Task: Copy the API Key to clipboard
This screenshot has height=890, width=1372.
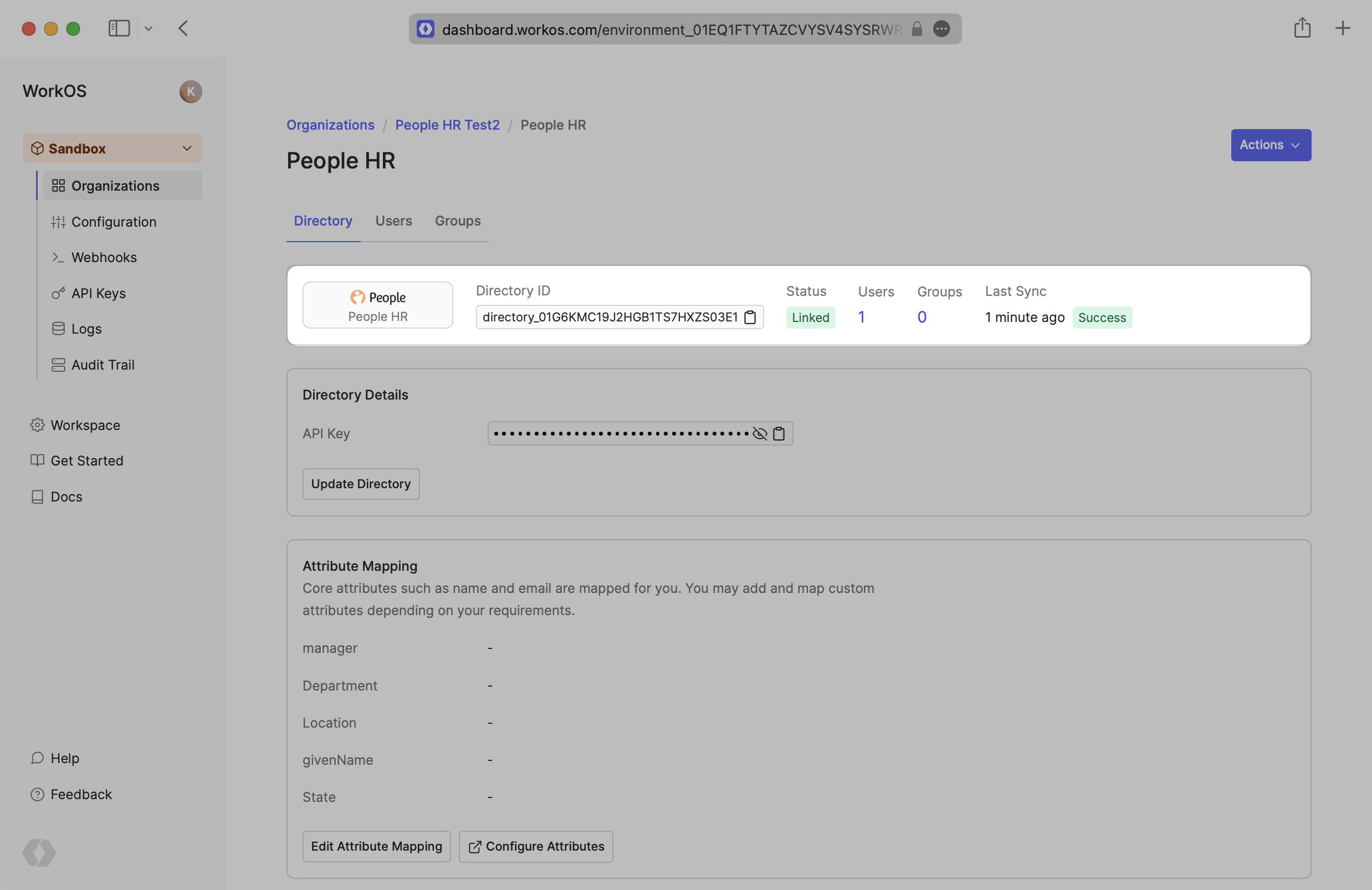Action: coord(779,434)
